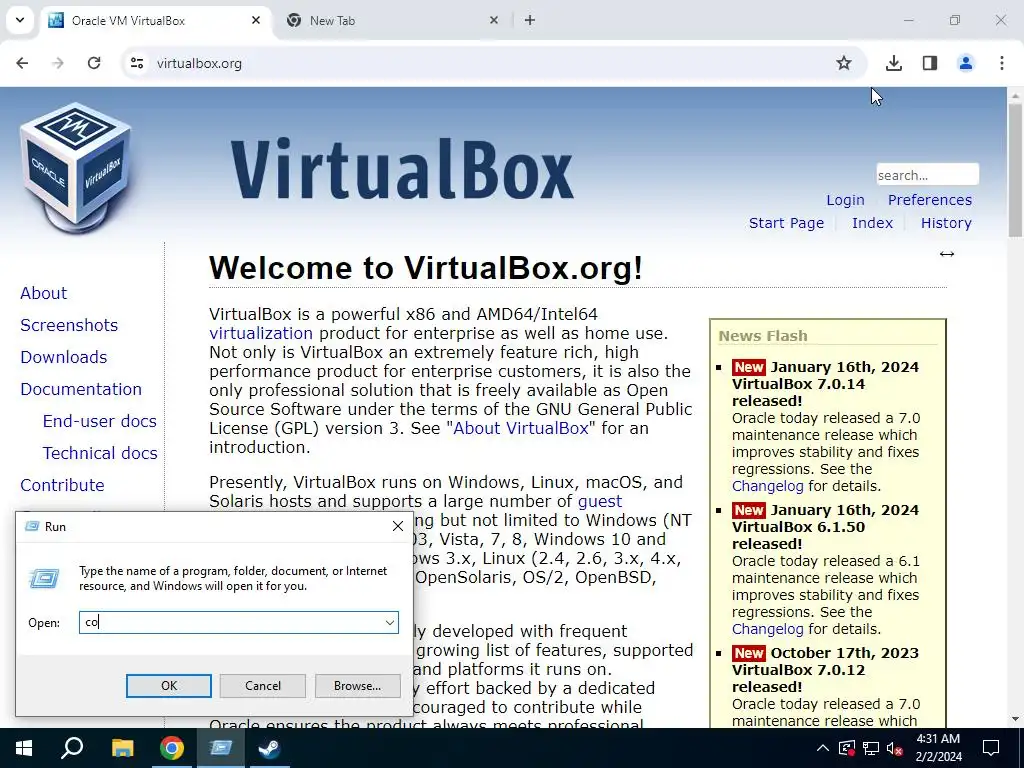Viewport: 1024px width, 768px height.
Task: Click the Run app taskbar icon
Action: point(221,748)
